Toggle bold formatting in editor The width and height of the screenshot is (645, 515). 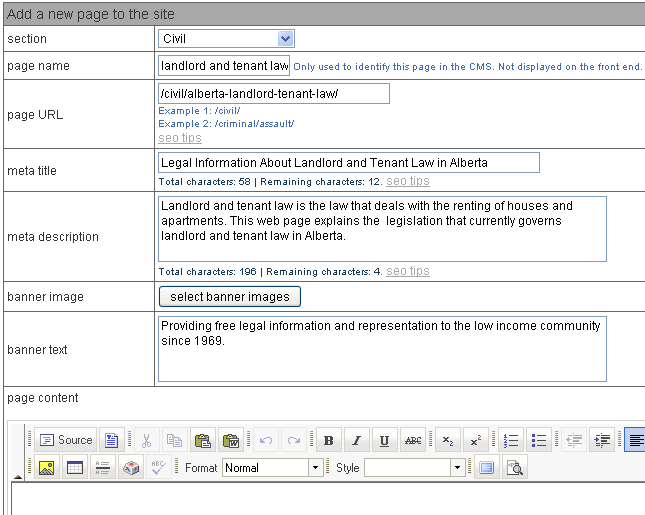(x=328, y=440)
